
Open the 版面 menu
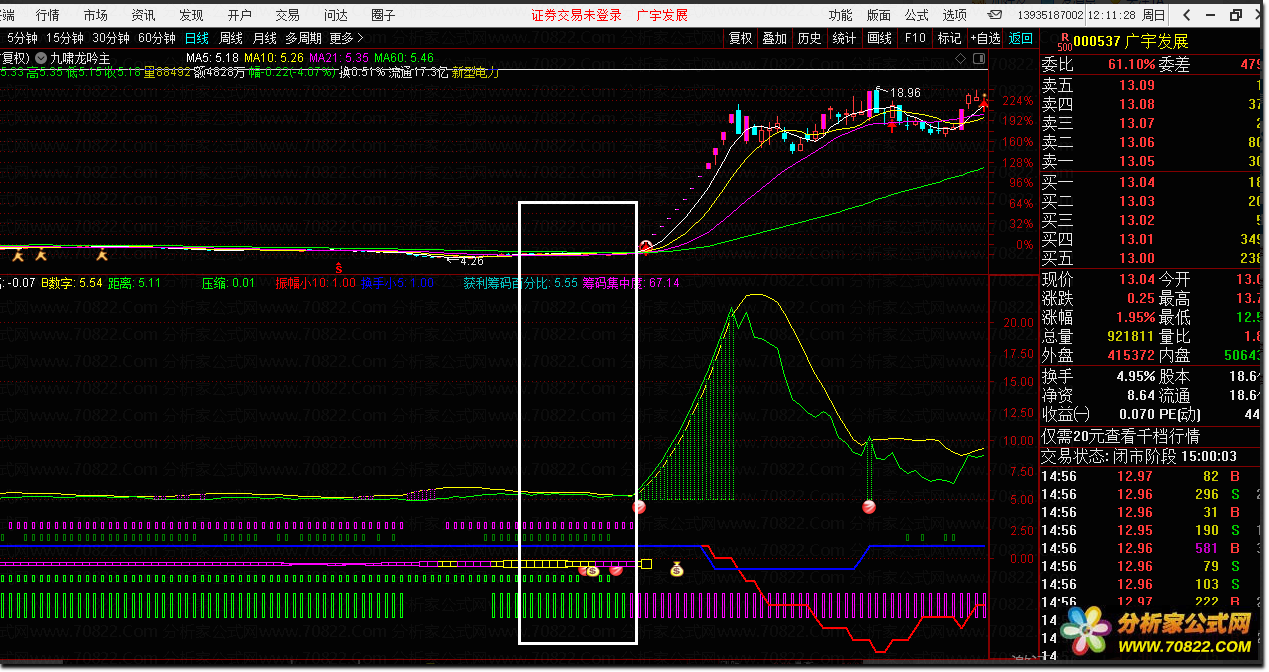click(878, 15)
